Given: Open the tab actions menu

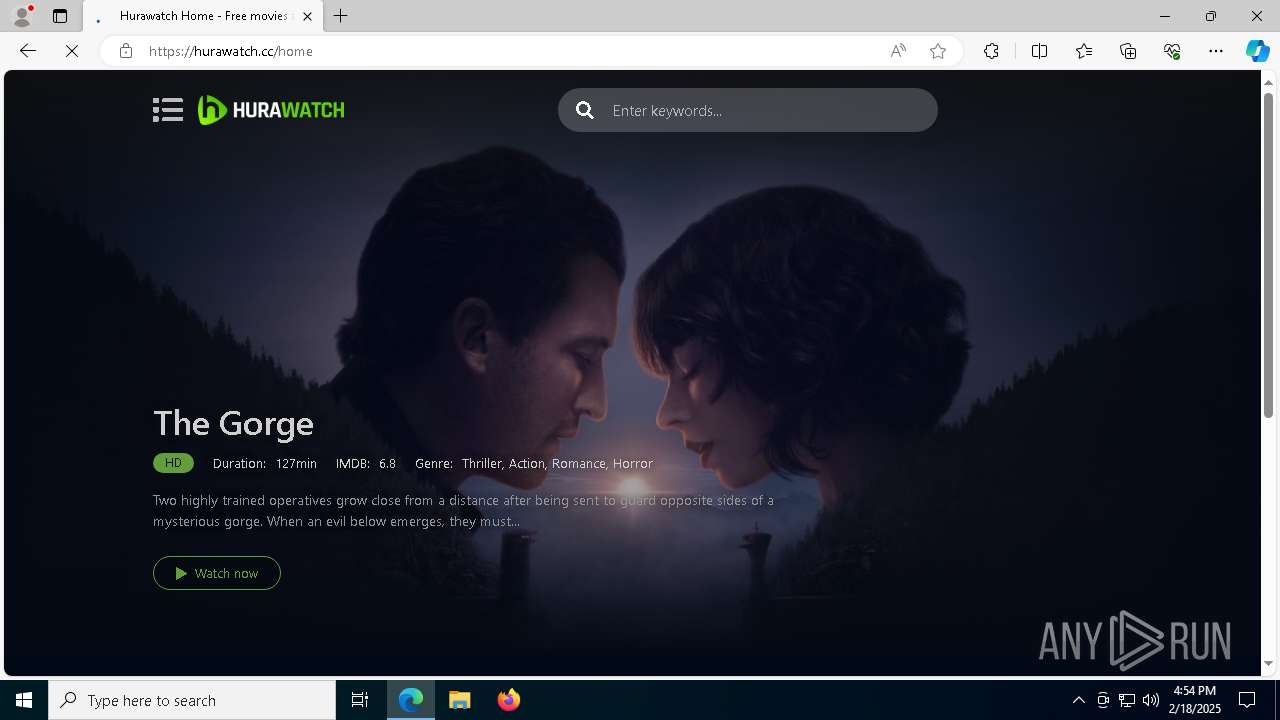Looking at the screenshot, I should 60,16.
